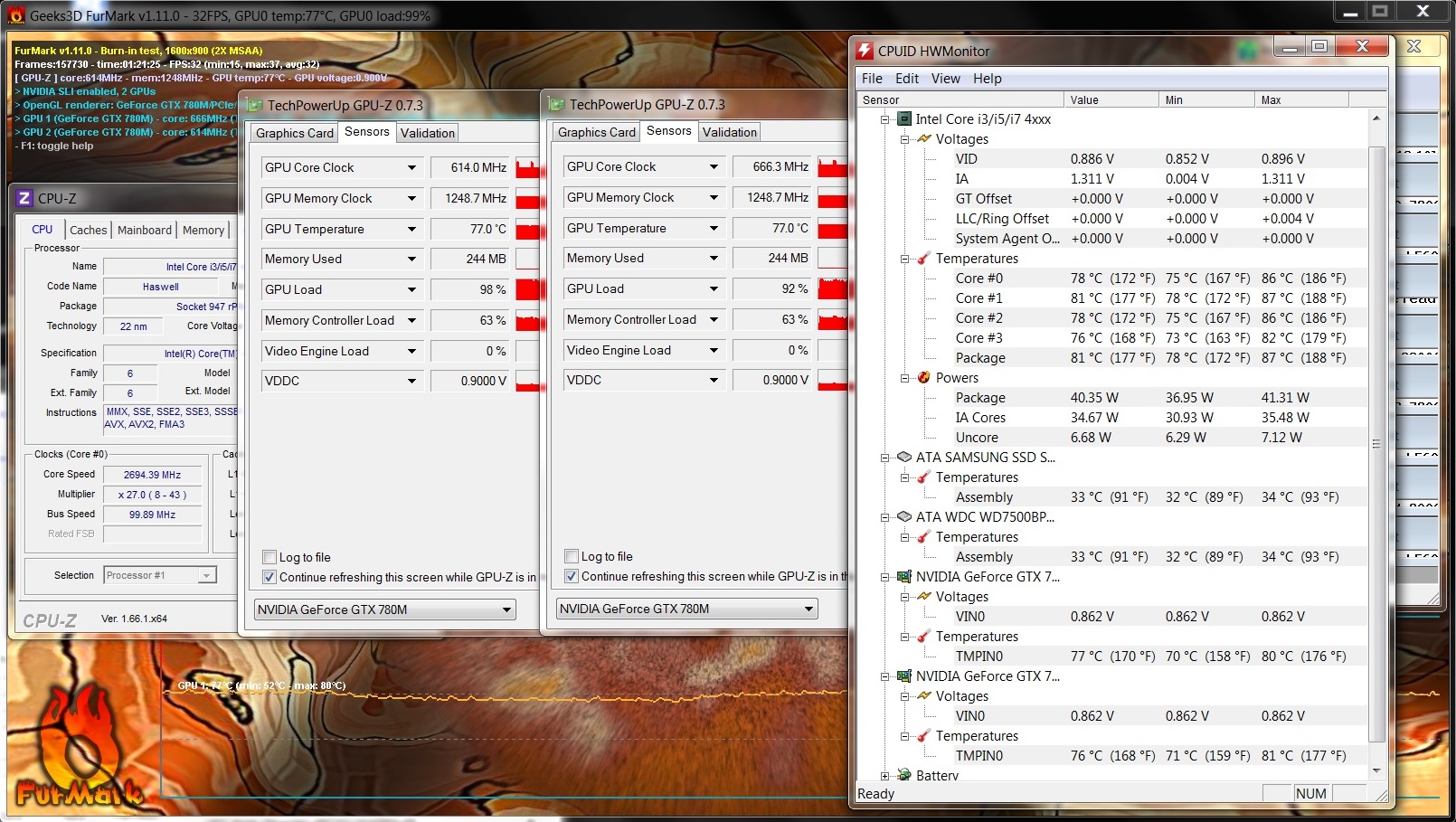Collapse the ATA WDC WD7500BP node
Viewport: 1456px width, 822px height.
click(884, 517)
